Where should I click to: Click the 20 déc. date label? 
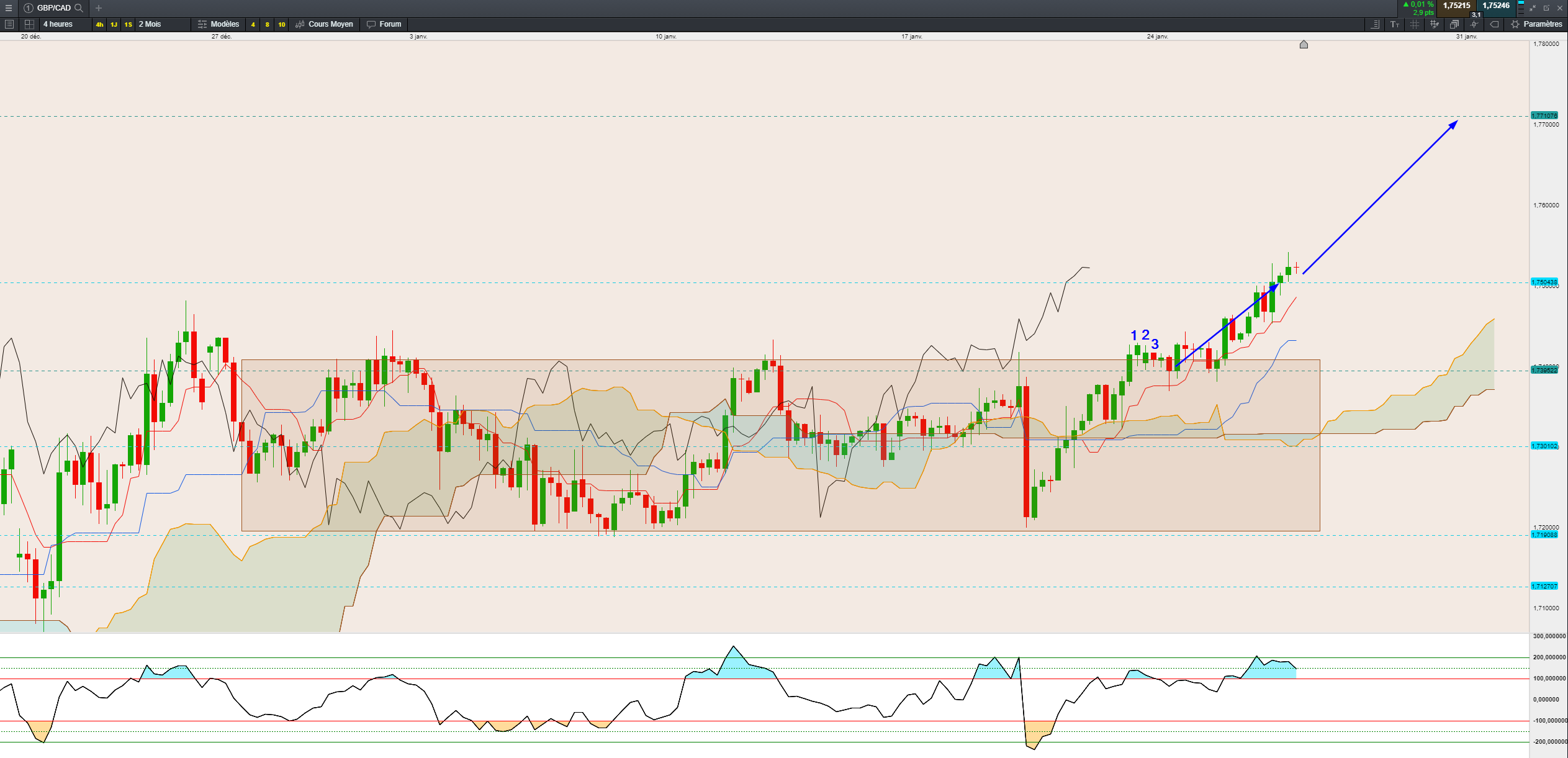click(31, 37)
